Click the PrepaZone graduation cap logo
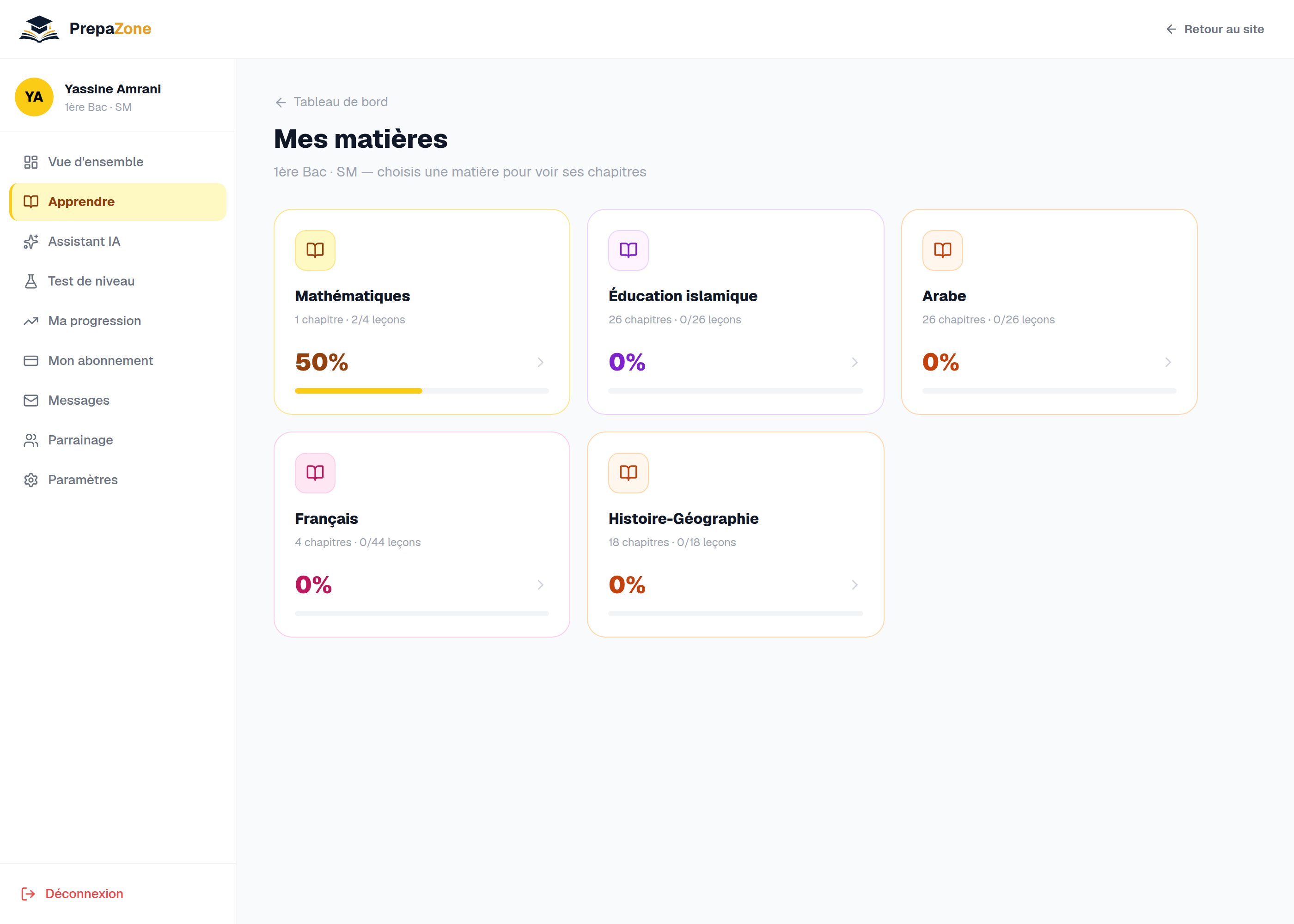The height and width of the screenshot is (924, 1294). click(39, 29)
